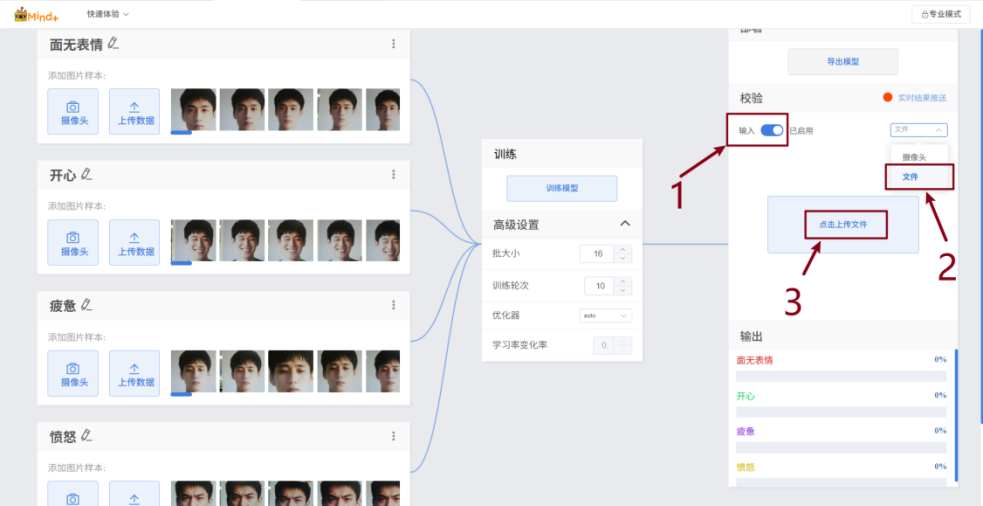983x506 pixels.
Task: Open the 疲惫 class more-options menu
Action: tap(394, 305)
